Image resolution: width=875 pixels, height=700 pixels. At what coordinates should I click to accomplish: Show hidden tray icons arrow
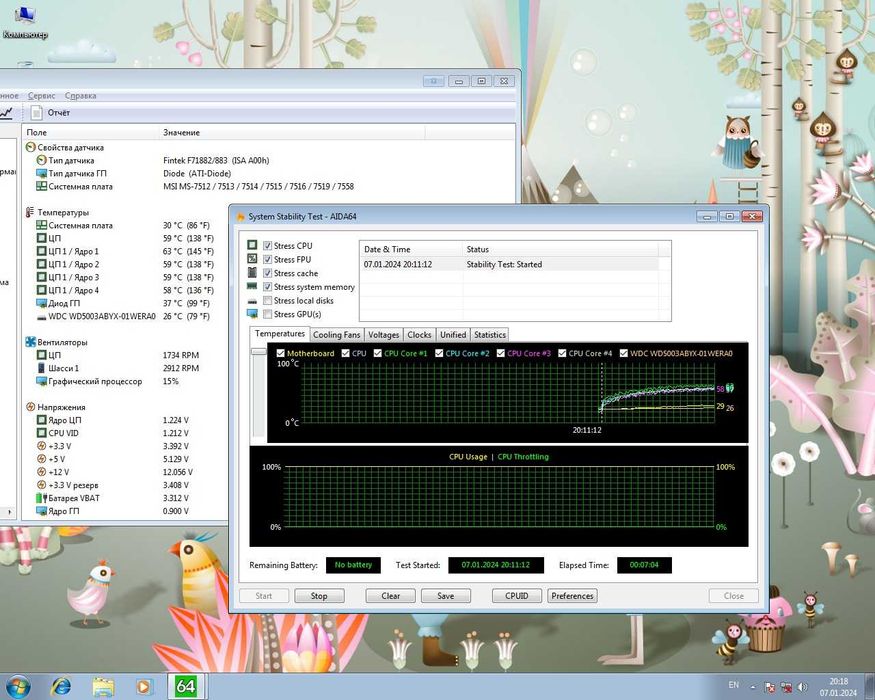point(753,687)
